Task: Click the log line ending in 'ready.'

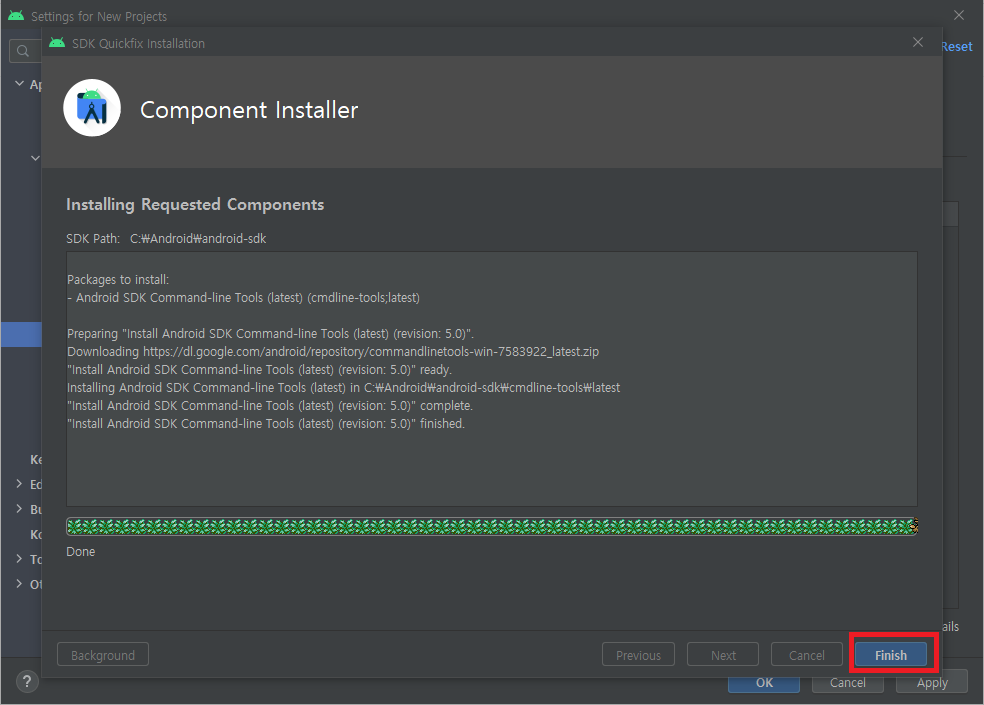Action: pyautogui.click(x=259, y=370)
